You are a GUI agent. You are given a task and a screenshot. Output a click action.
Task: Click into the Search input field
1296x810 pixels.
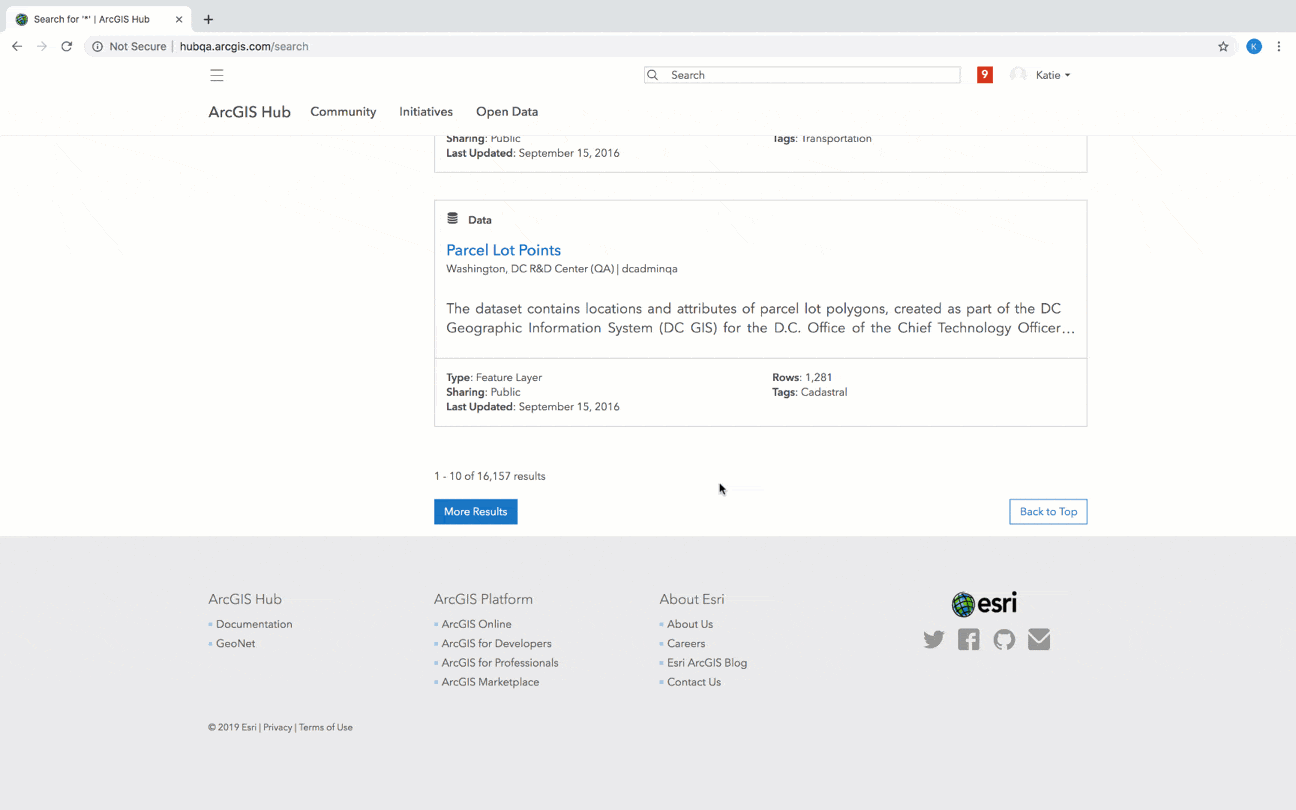pyautogui.click(x=812, y=75)
